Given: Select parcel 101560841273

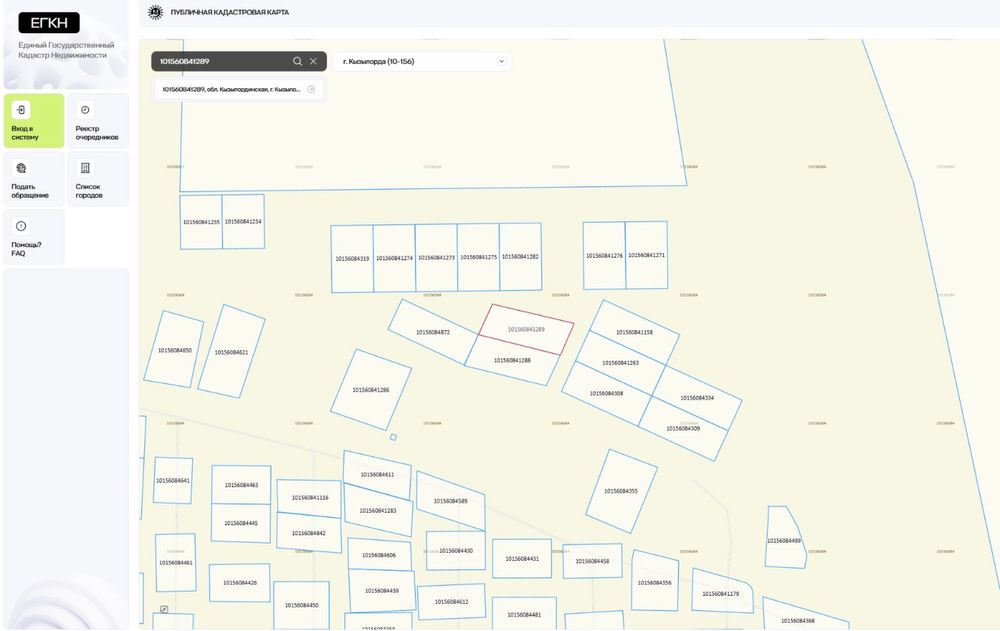Looking at the screenshot, I should click(x=436, y=258).
